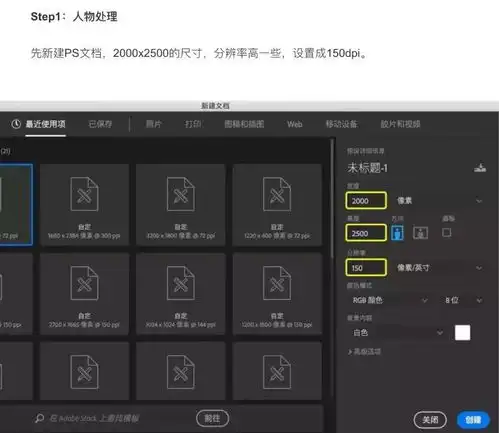This screenshot has width=499, height=433.
Task: Click the magnifier icon in Adobe Stock search
Action: tap(40, 418)
